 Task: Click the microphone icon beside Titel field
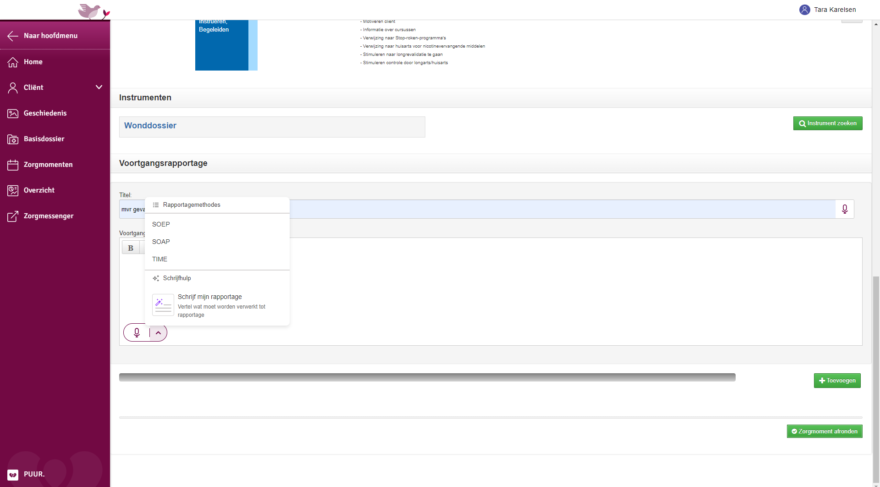[845, 209]
